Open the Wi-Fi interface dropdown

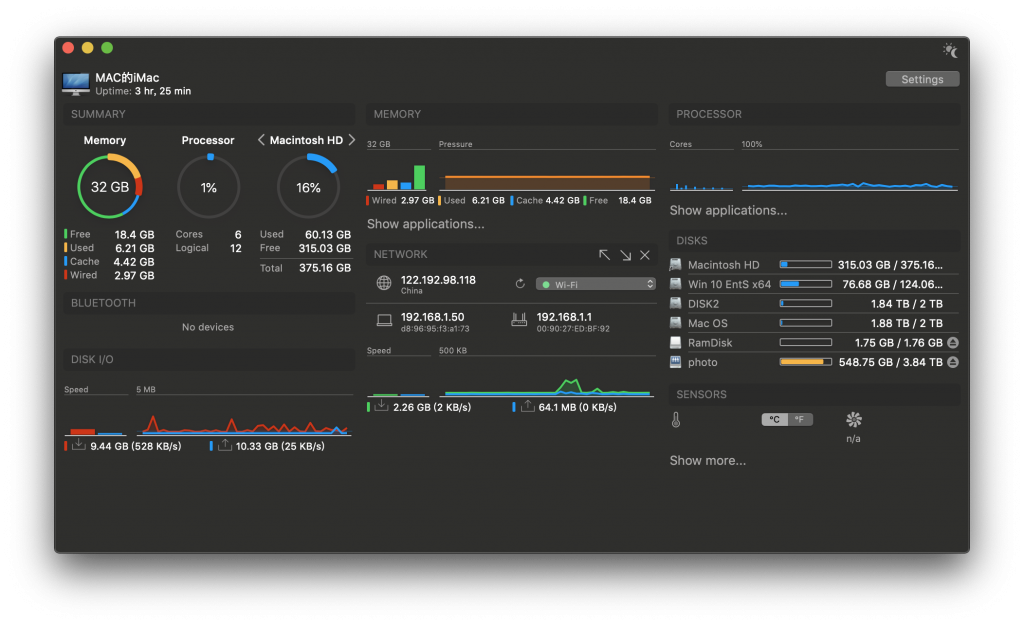(x=596, y=284)
